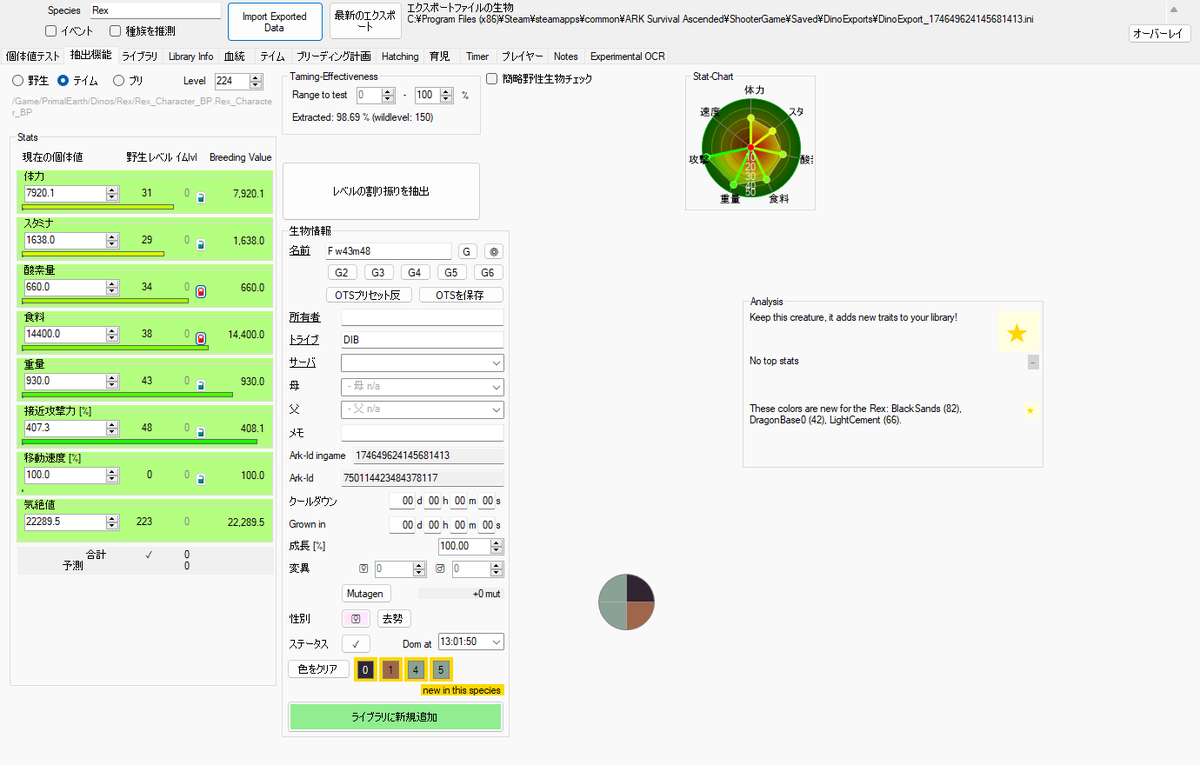Click the 成長 [%] spinner arrows
Viewport: 1200px width, 765px height.
click(497, 547)
